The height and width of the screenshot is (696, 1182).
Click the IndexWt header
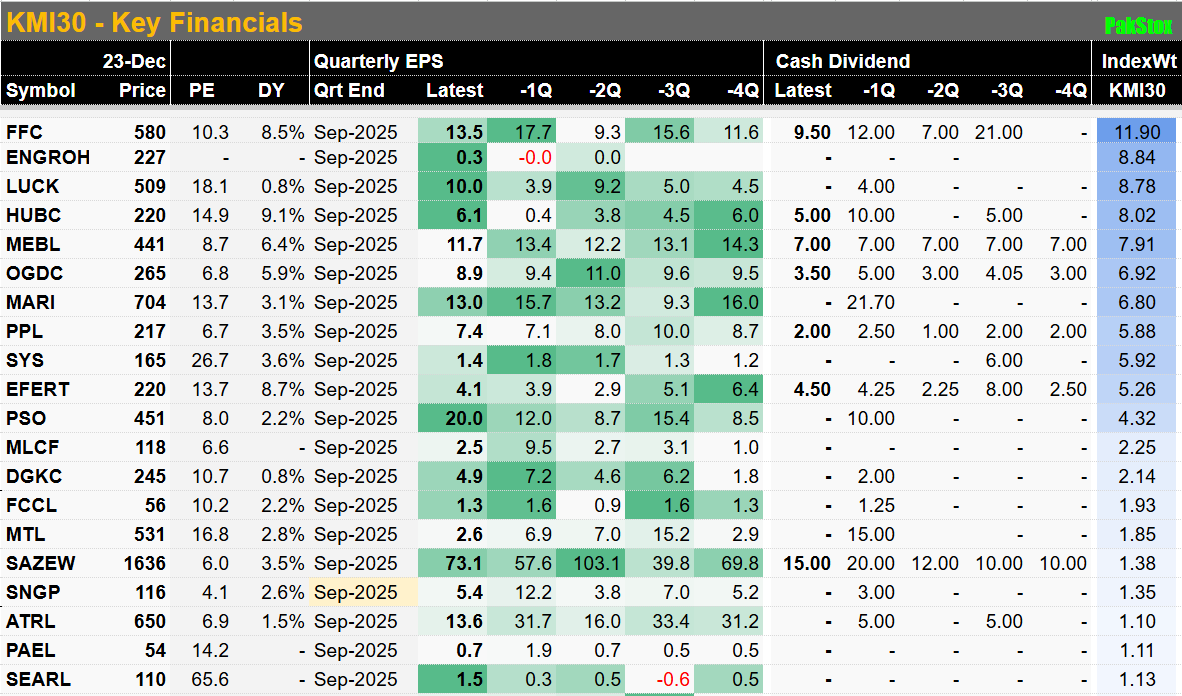tap(1138, 61)
